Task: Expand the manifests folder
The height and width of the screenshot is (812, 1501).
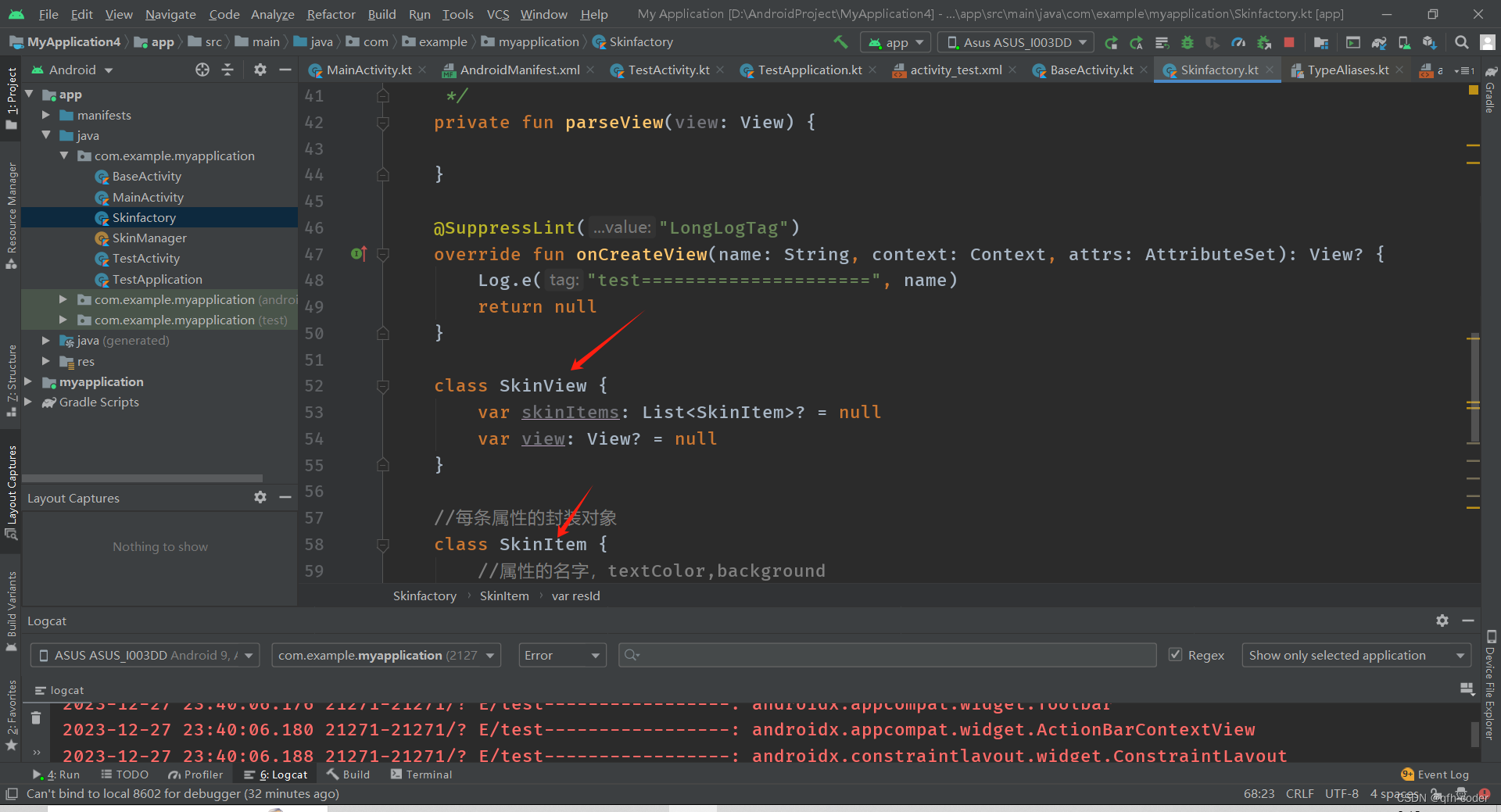Action: click(x=46, y=115)
